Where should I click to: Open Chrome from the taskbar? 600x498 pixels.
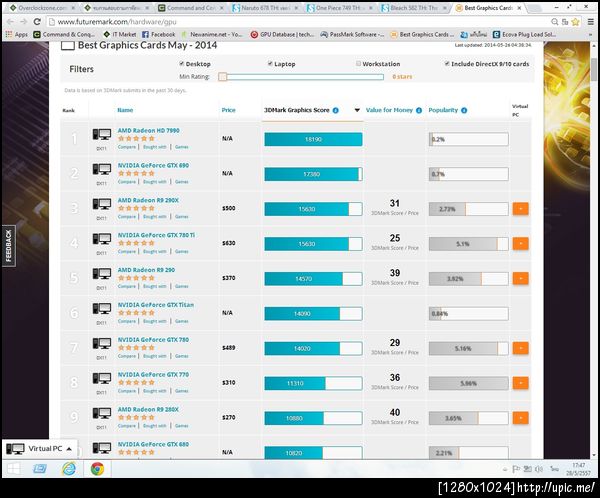coord(97,469)
